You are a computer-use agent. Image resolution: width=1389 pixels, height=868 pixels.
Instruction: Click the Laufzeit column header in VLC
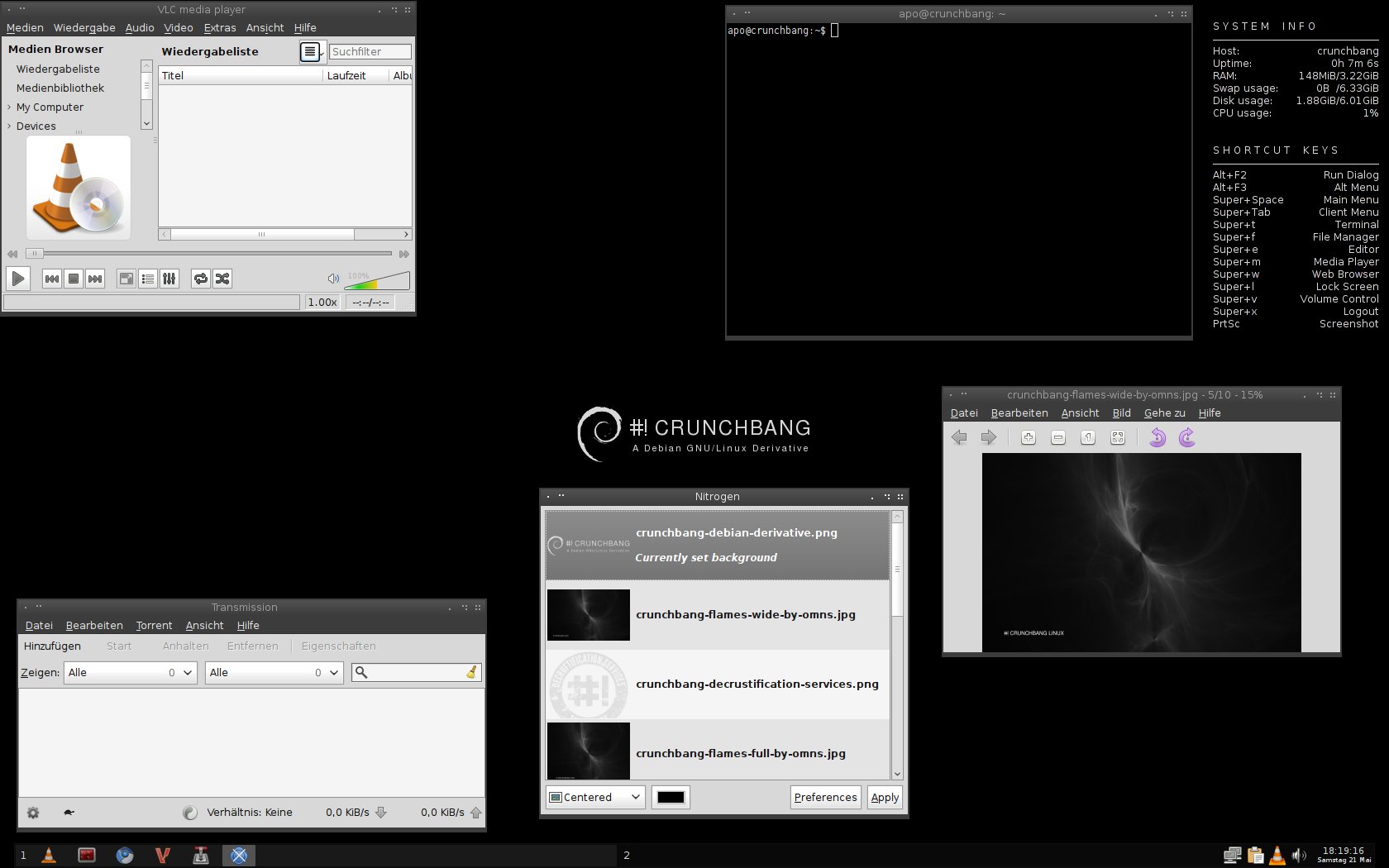[356, 75]
